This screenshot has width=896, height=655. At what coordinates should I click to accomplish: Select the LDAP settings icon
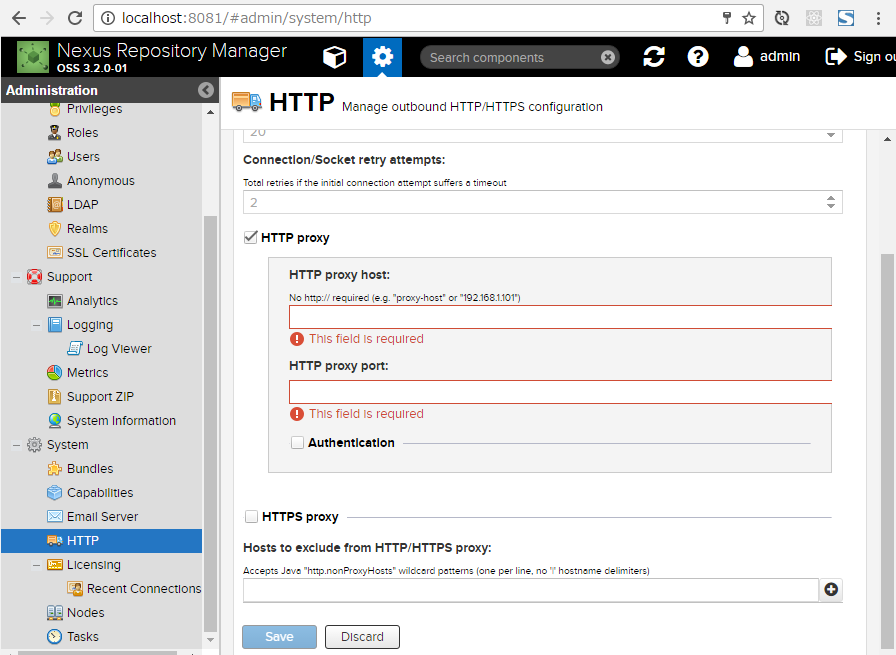pos(57,204)
